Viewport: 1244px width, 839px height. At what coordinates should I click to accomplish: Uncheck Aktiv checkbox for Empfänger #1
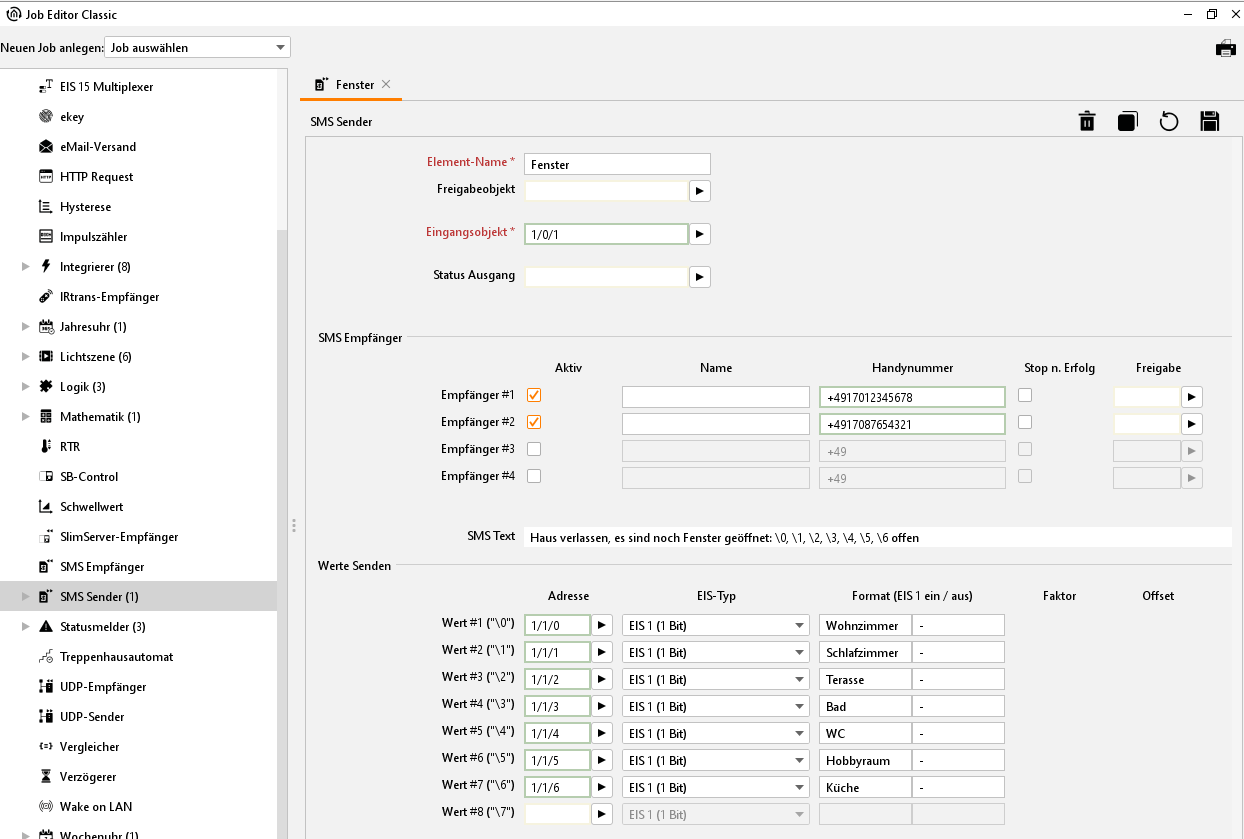[x=534, y=395]
